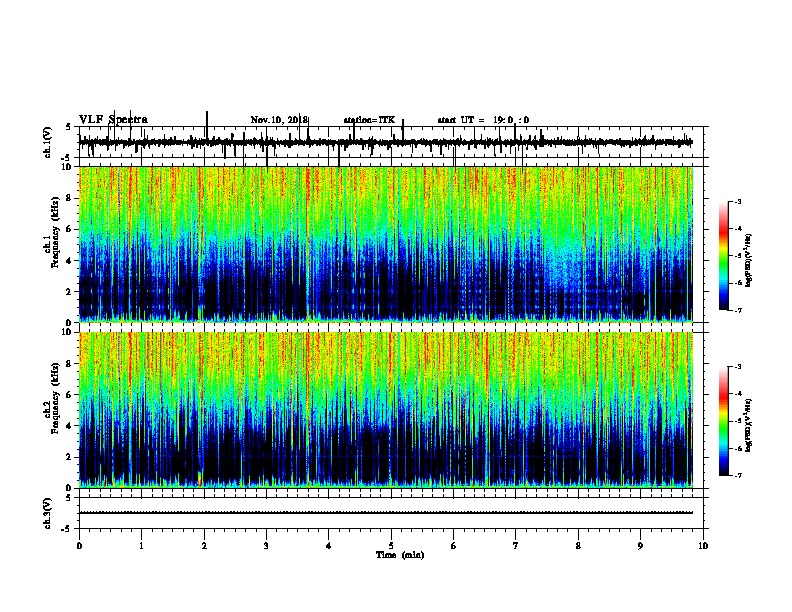Click the time axis tick label "5"
Screen dimensions: 792x612
[x=391, y=546]
